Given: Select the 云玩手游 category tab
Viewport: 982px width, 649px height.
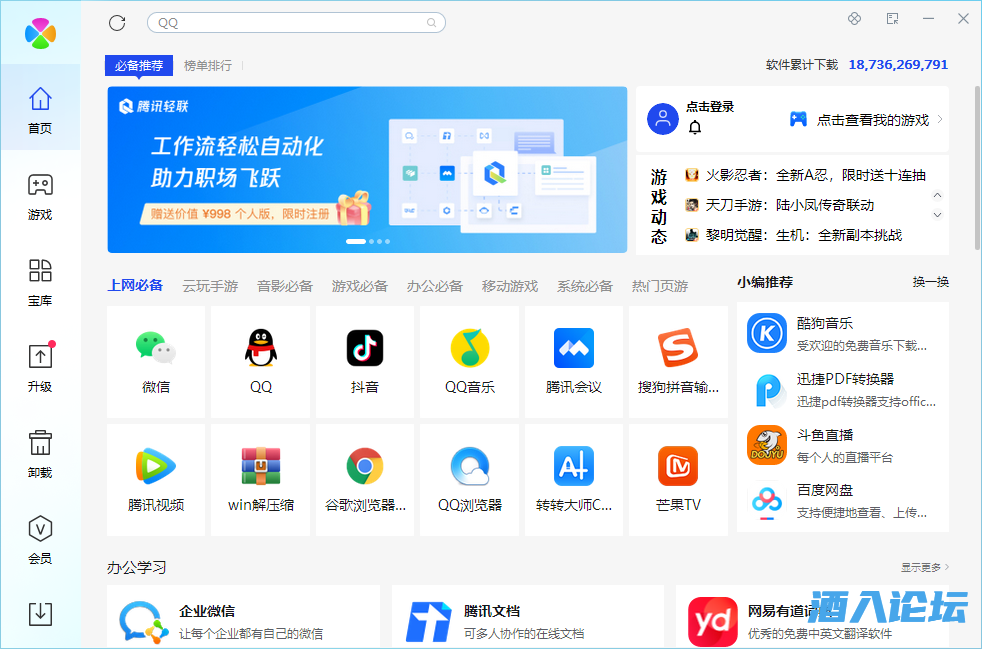Looking at the screenshot, I should (x=210, y=286).
